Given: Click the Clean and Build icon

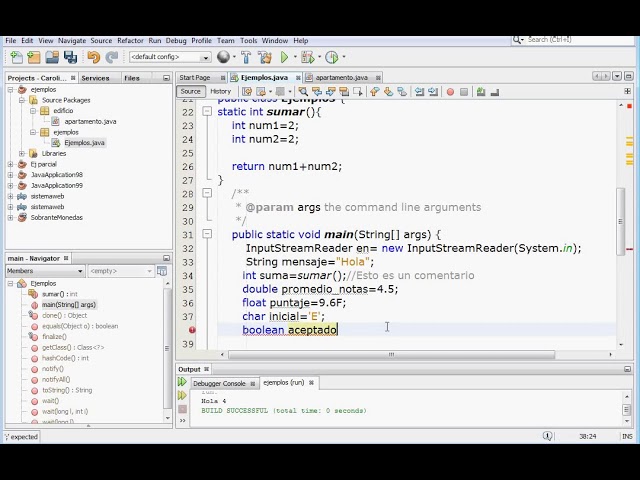Looking at the screenshot, I should point(264,57).
